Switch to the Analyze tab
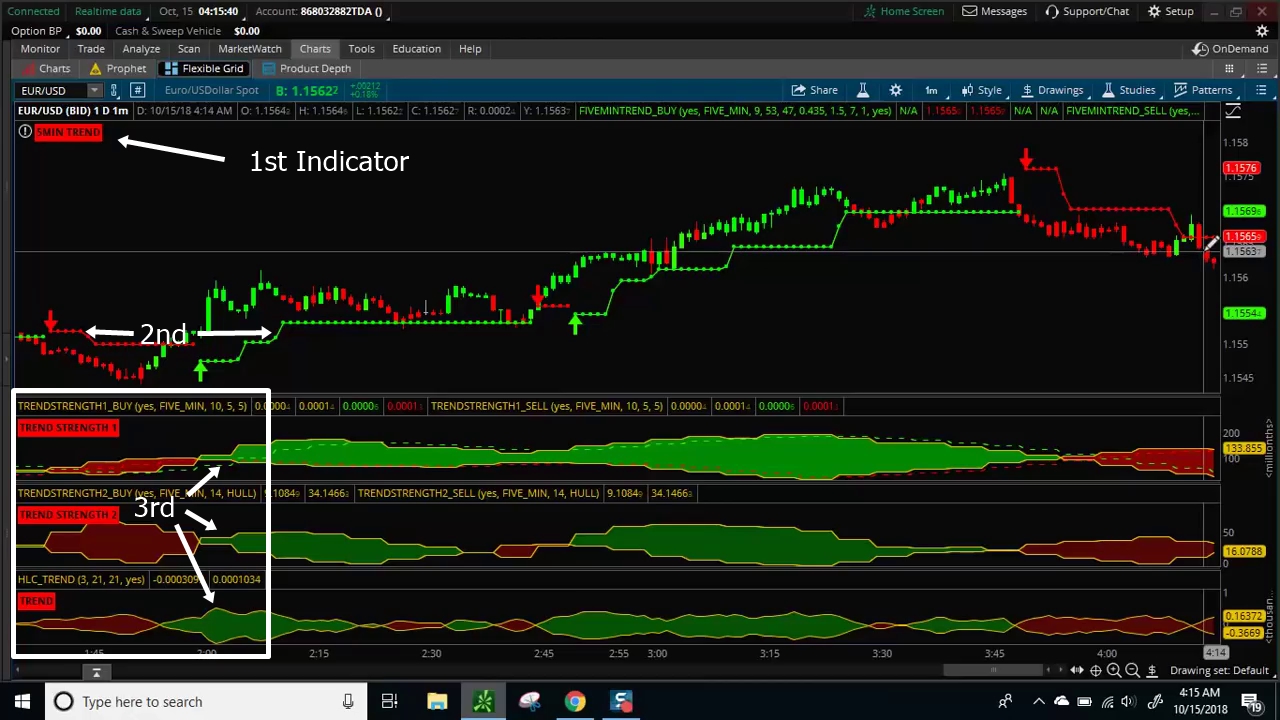 (x=141, y=49)
